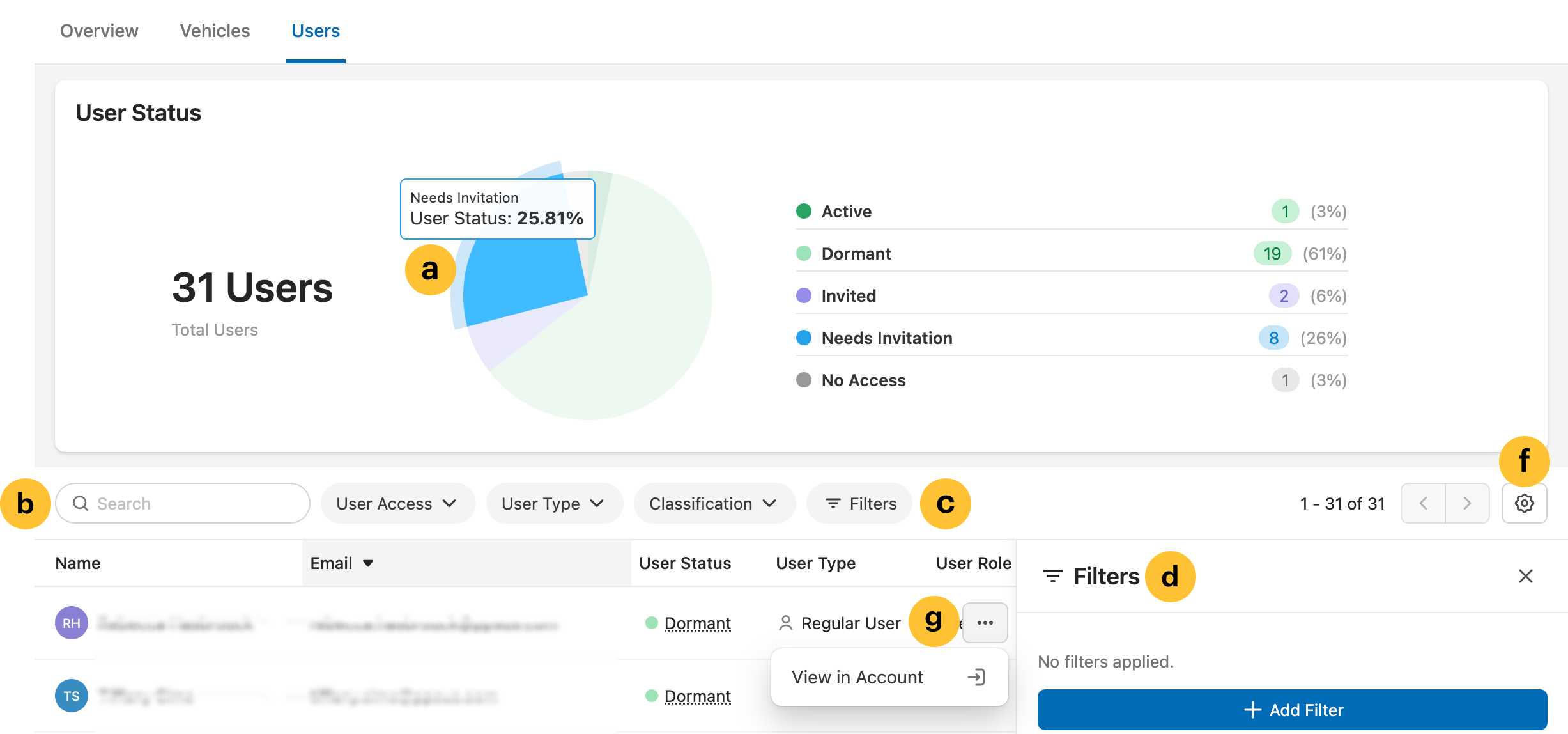This screenshot has width=1568, height=734.
Task: Toggle the Dormant legend item
Action: [856, 253]
